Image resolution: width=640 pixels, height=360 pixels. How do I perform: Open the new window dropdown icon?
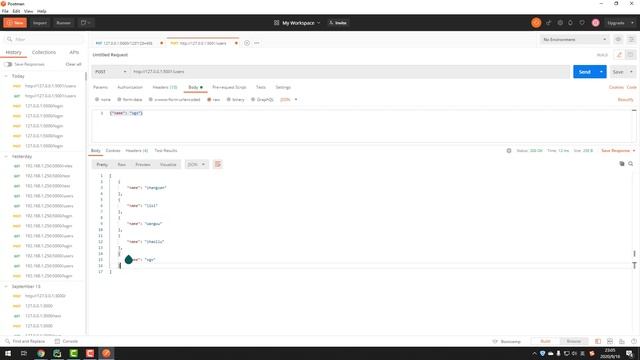85,23
